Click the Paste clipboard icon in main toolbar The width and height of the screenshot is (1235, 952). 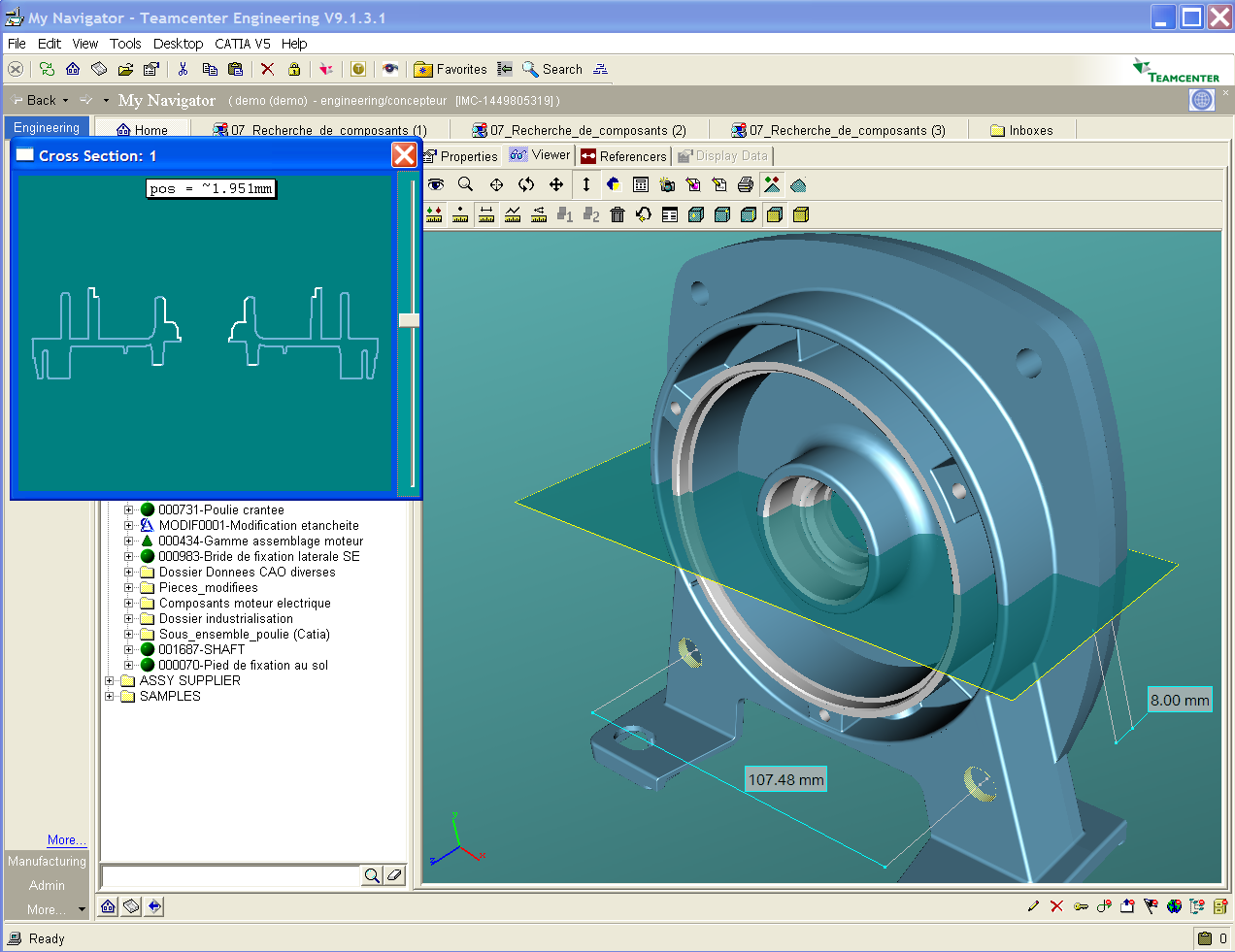pos(235,69)
